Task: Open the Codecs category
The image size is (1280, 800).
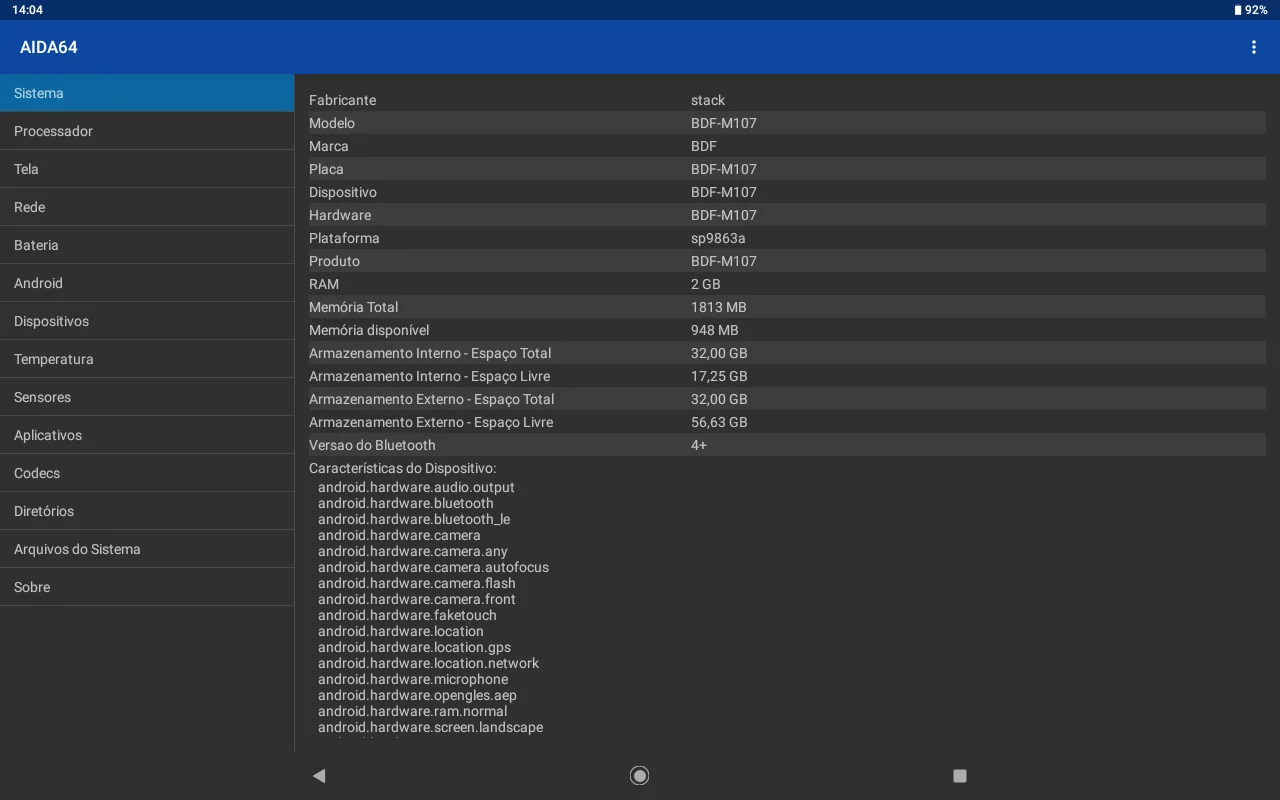Action: tap(147, 473)
